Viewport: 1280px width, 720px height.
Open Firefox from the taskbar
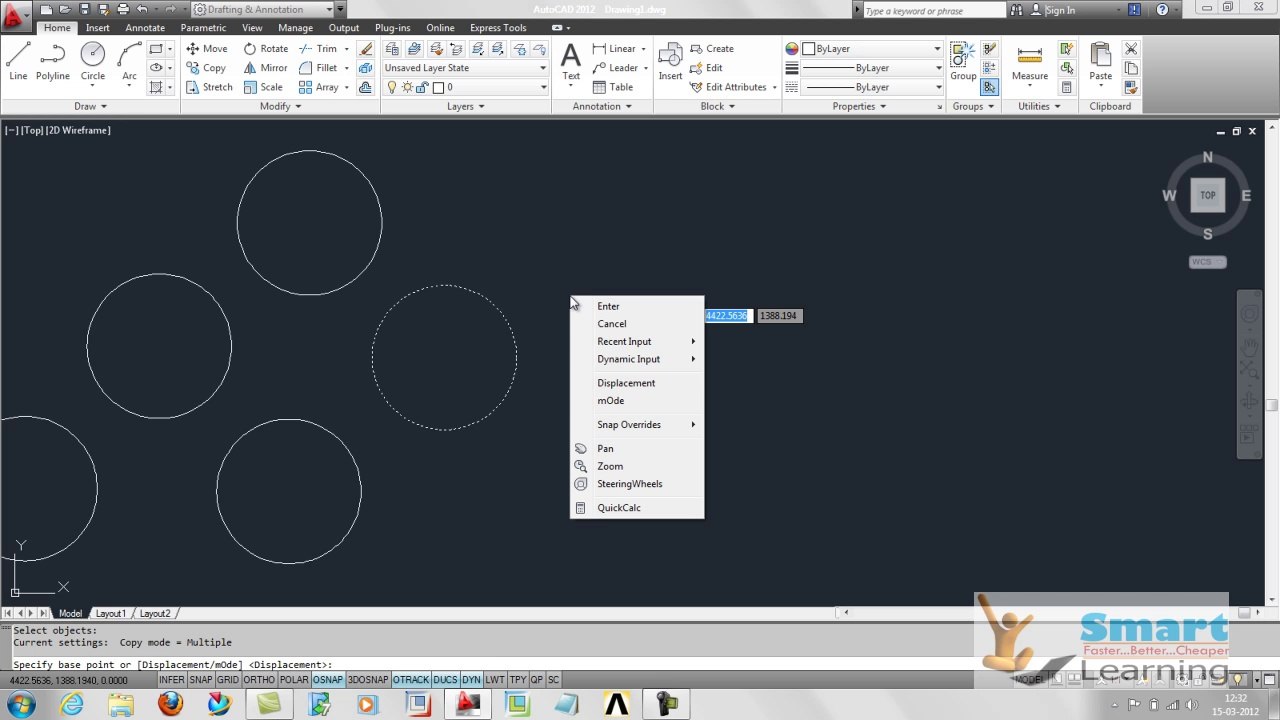(170, 704)
